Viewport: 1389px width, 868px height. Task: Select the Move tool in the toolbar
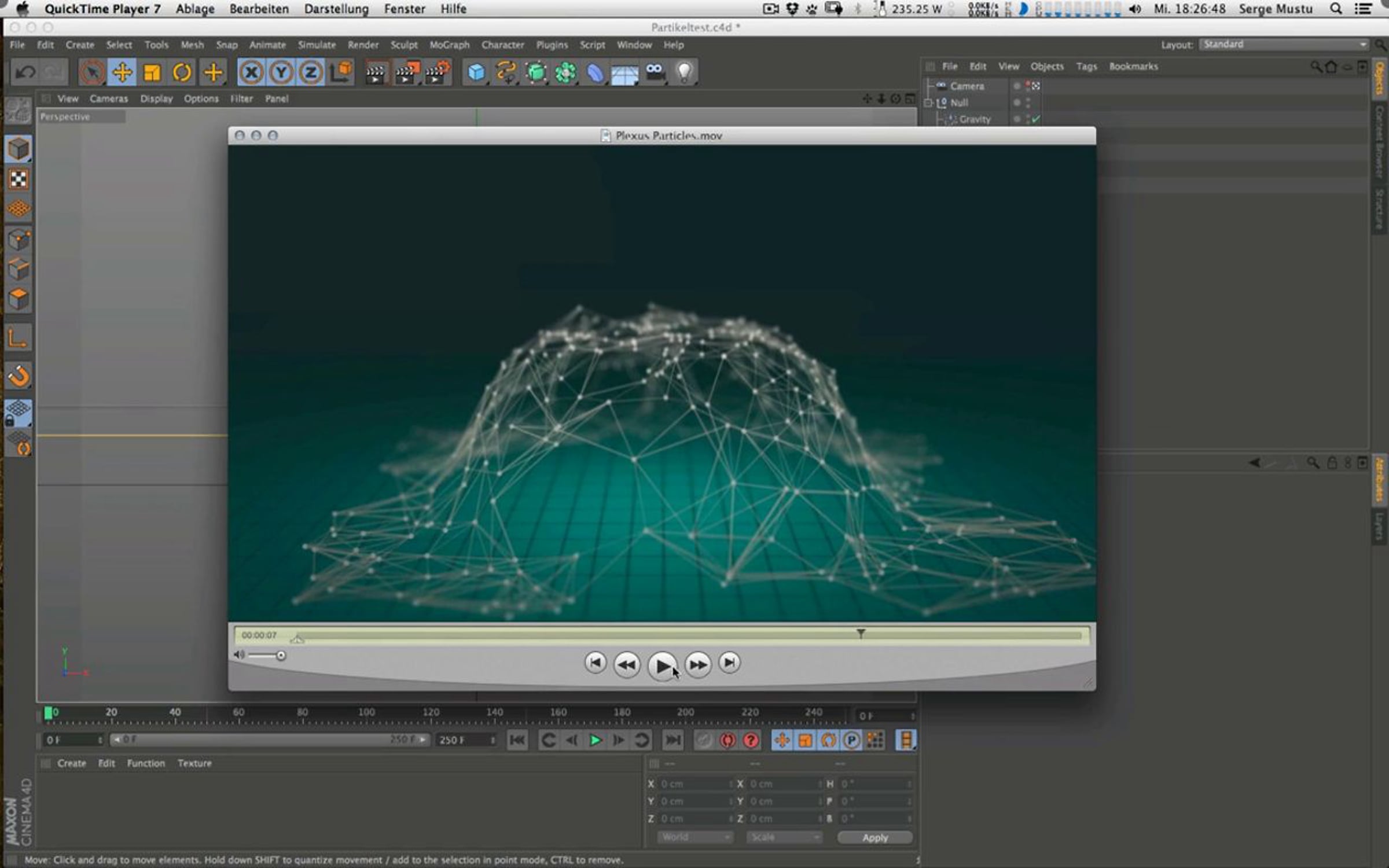(x=122, y=73)
